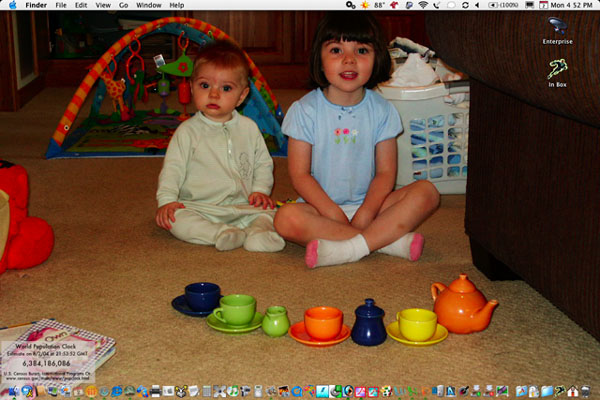
Task: Click the sync arrows menu bar icon
Action: [x=465, y=5]
